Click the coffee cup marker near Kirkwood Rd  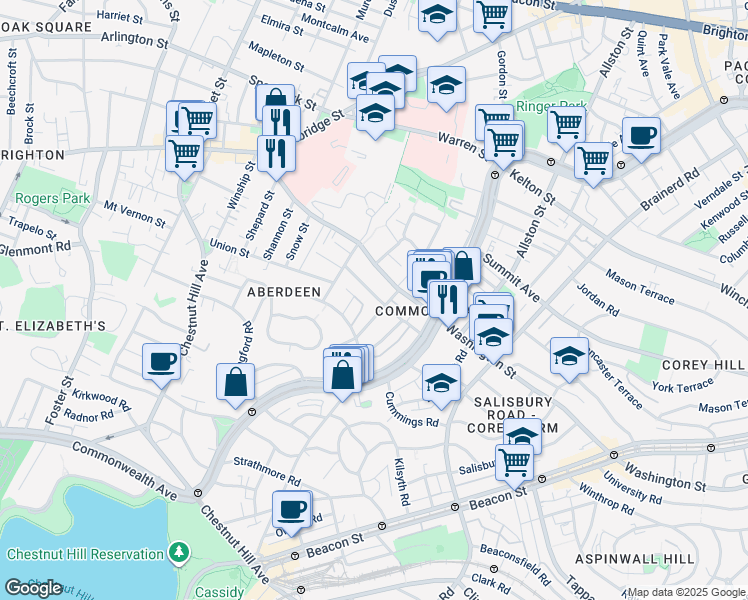161,363
